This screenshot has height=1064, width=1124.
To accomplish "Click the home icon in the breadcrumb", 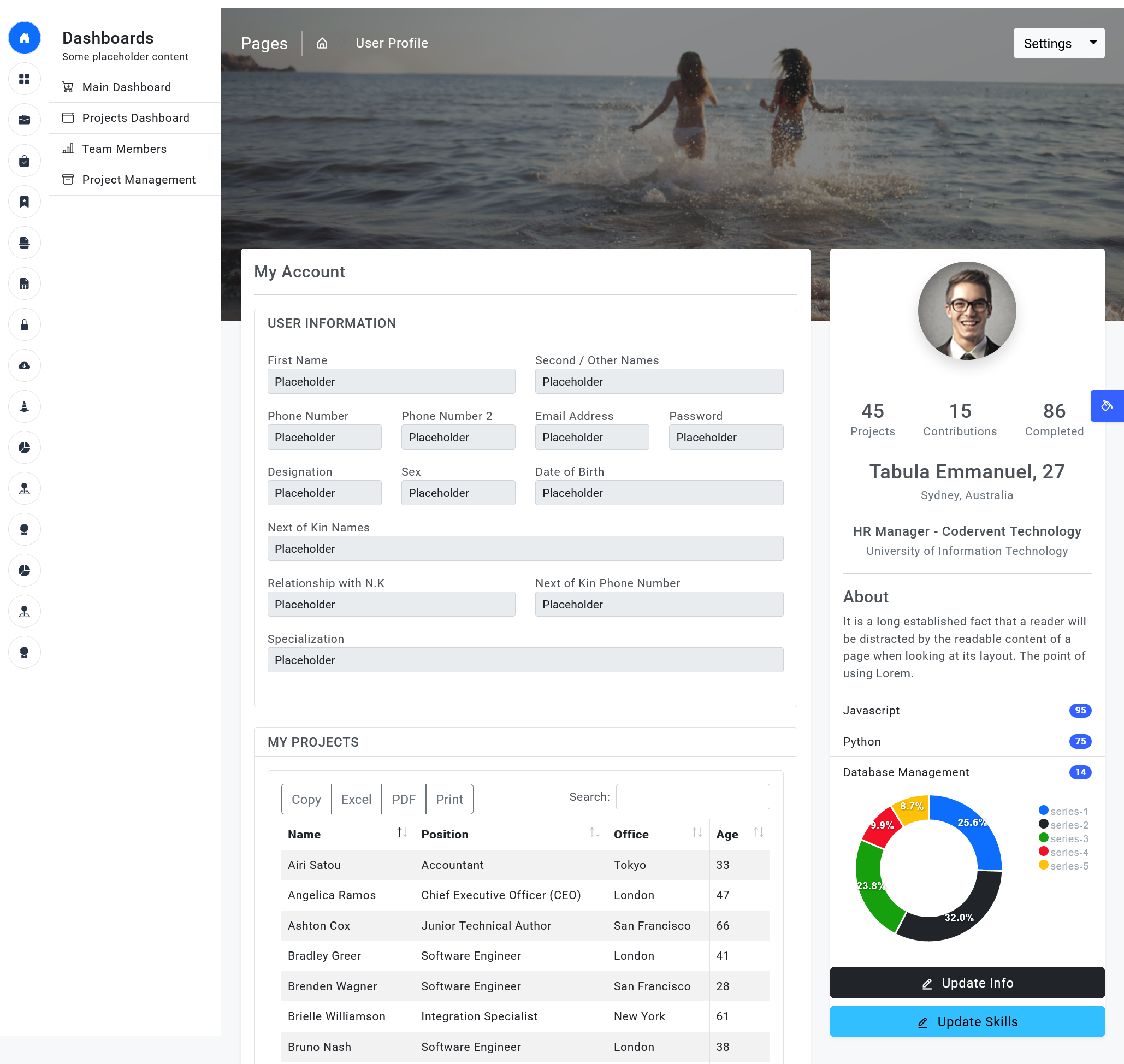I will click(322, 43).
